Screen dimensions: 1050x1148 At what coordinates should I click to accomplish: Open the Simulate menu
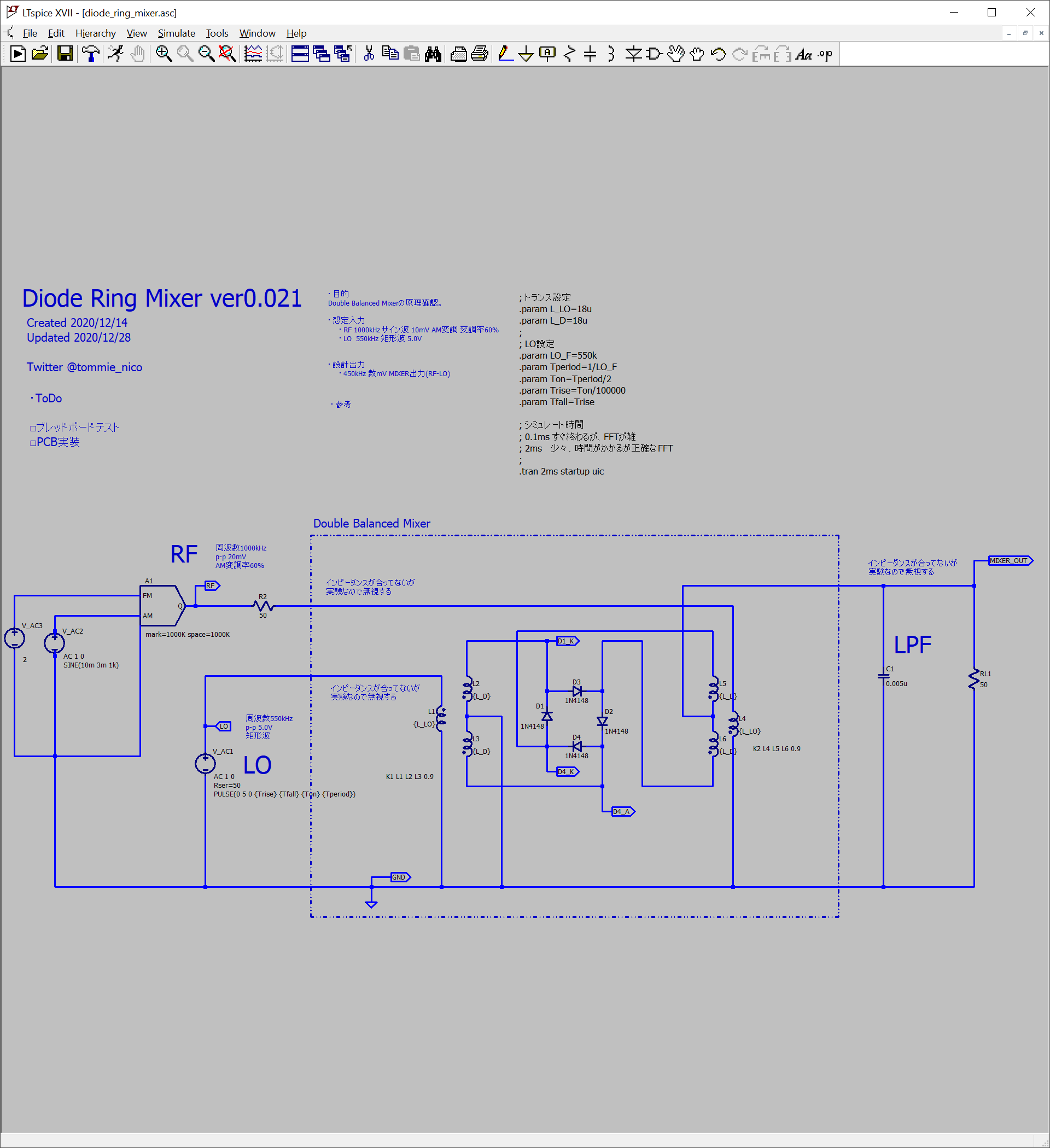(176, 33)
